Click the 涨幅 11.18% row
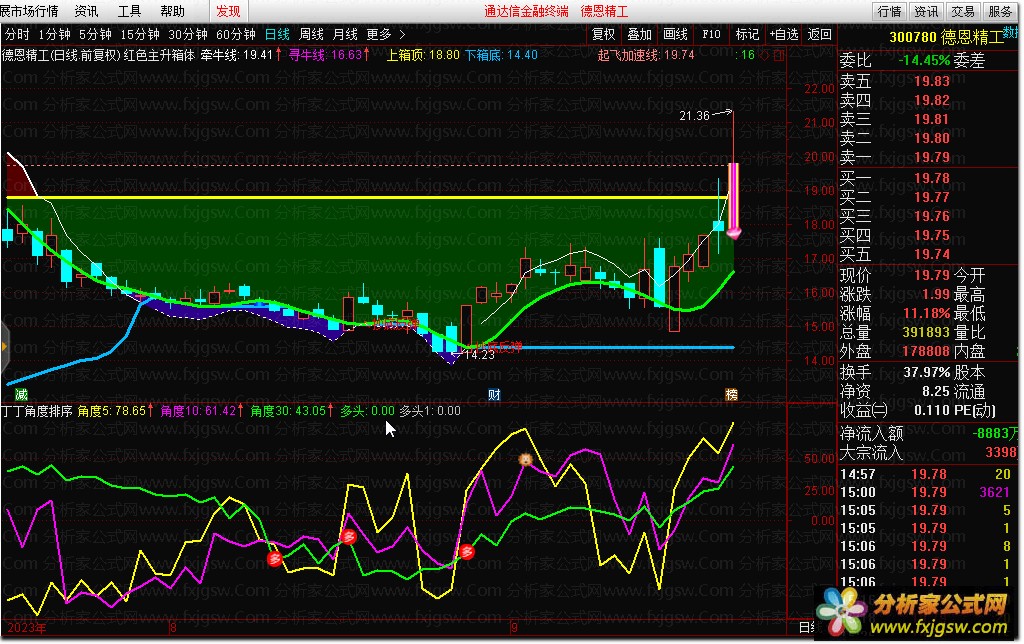The height and width of the screenshot is (644, 1024). pos(895,313)
